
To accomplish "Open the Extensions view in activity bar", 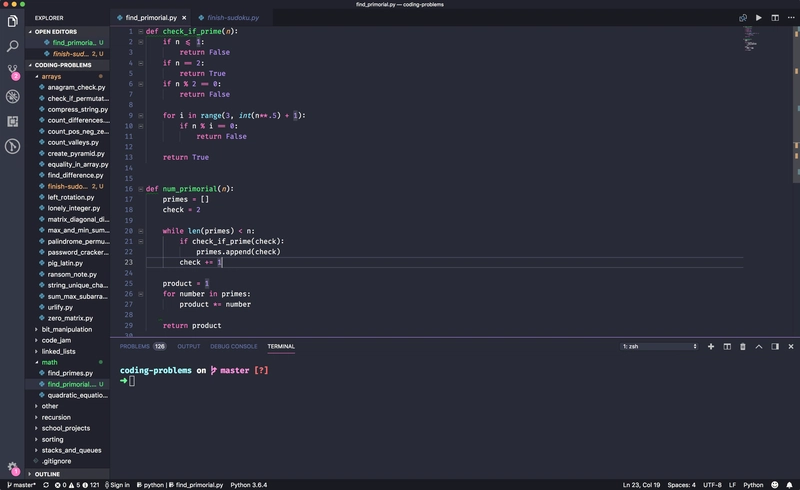I will [12, 121].
